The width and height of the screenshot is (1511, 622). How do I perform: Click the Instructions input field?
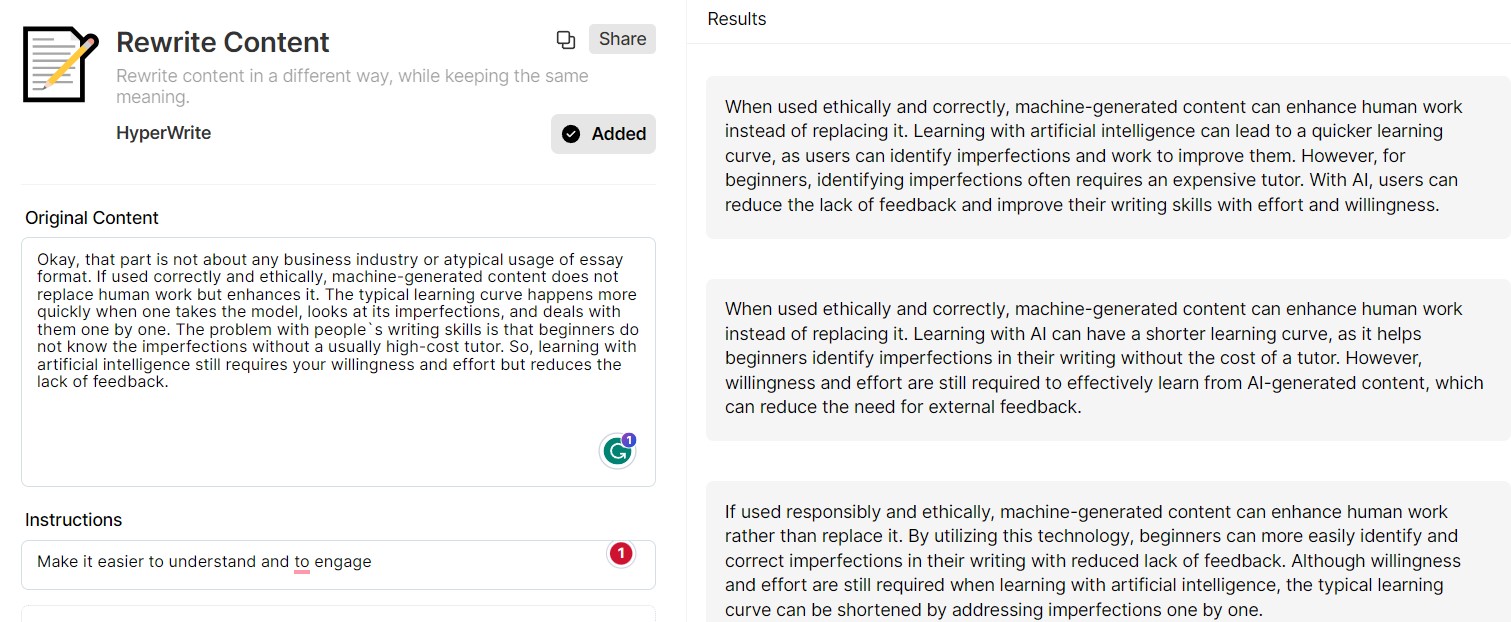(x=338, y=565)
